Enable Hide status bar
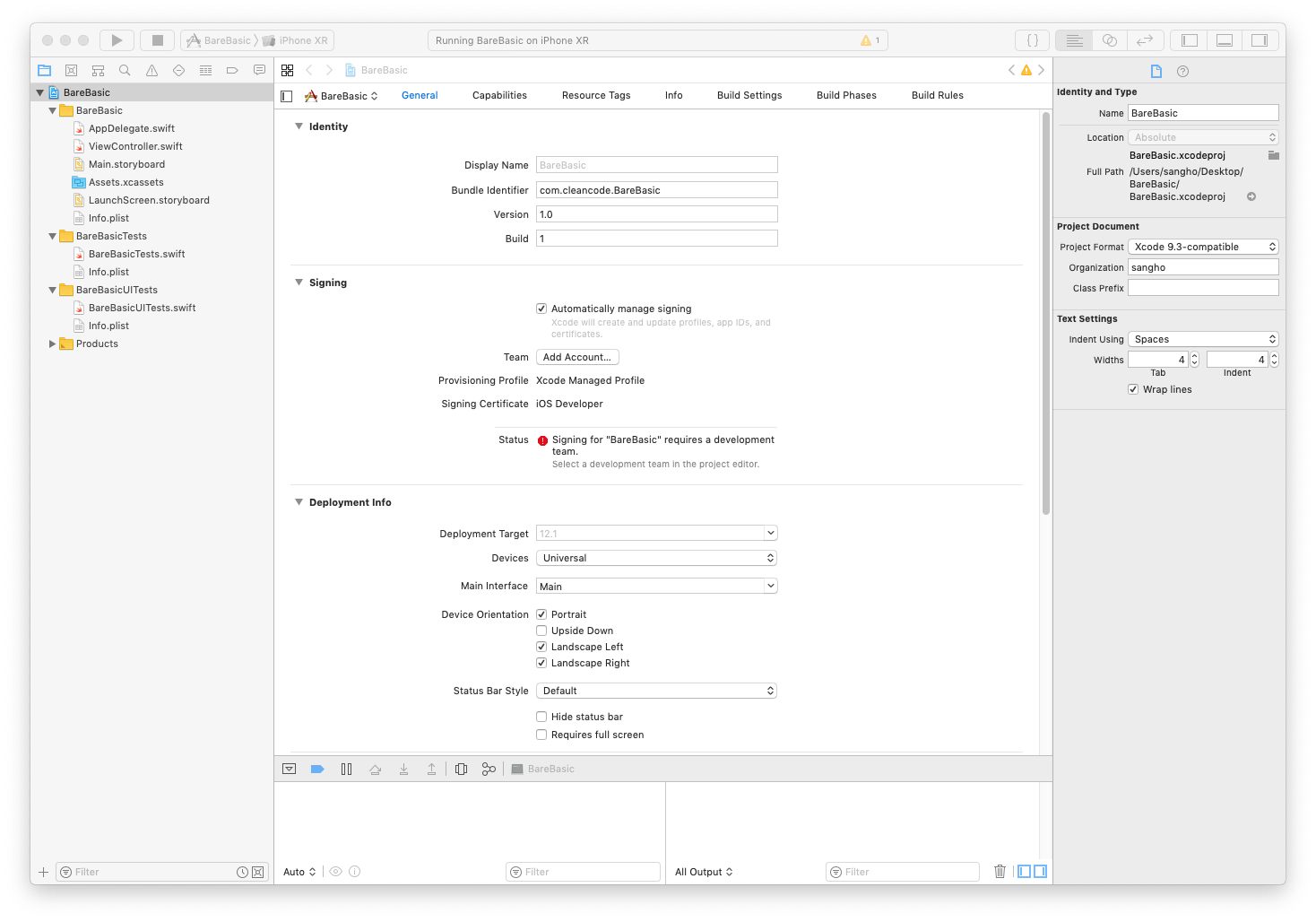Viewport: 1316px width, 922px height. [x=541, y=717]
